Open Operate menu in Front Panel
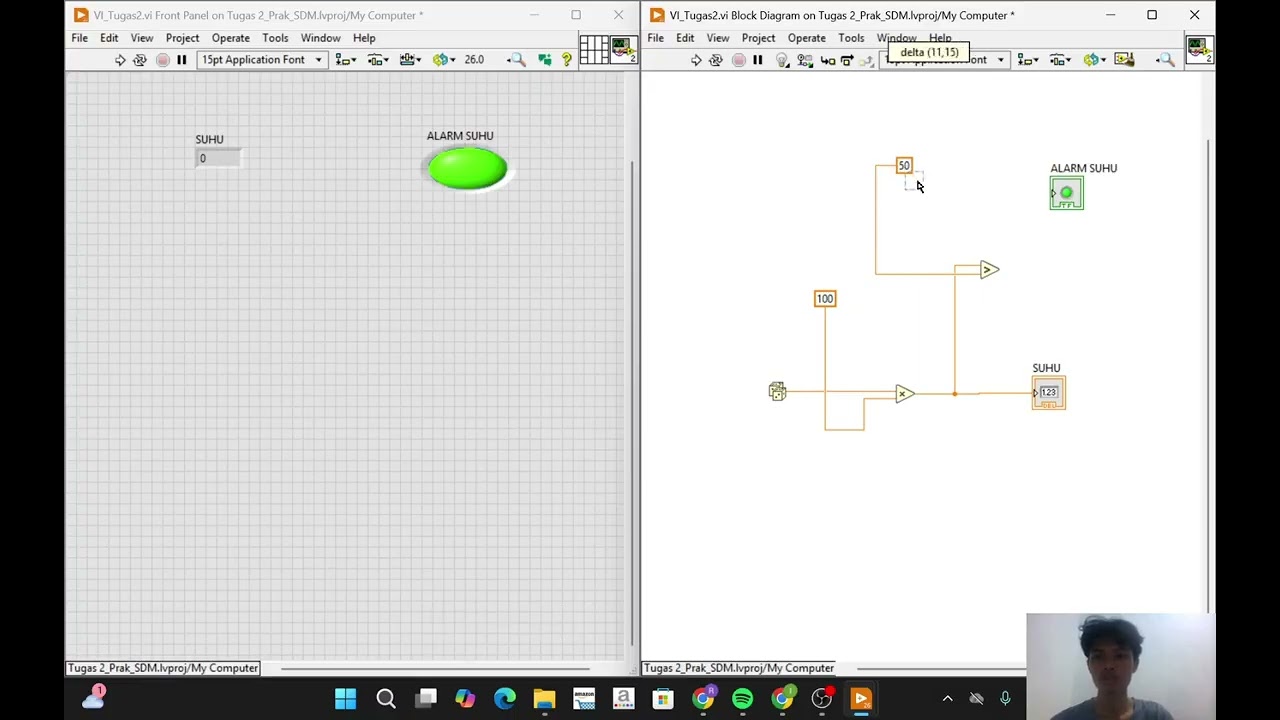The width and height of the screenshot is (1280, 720). 231,38
